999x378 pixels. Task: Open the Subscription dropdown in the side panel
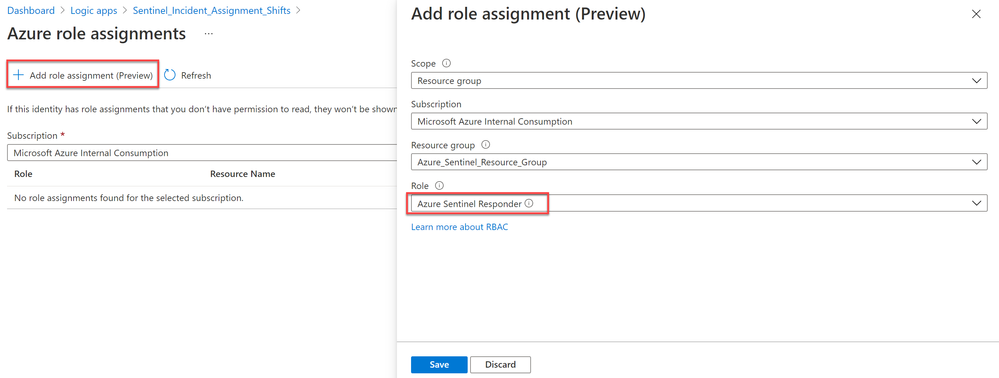coord(699,121)
